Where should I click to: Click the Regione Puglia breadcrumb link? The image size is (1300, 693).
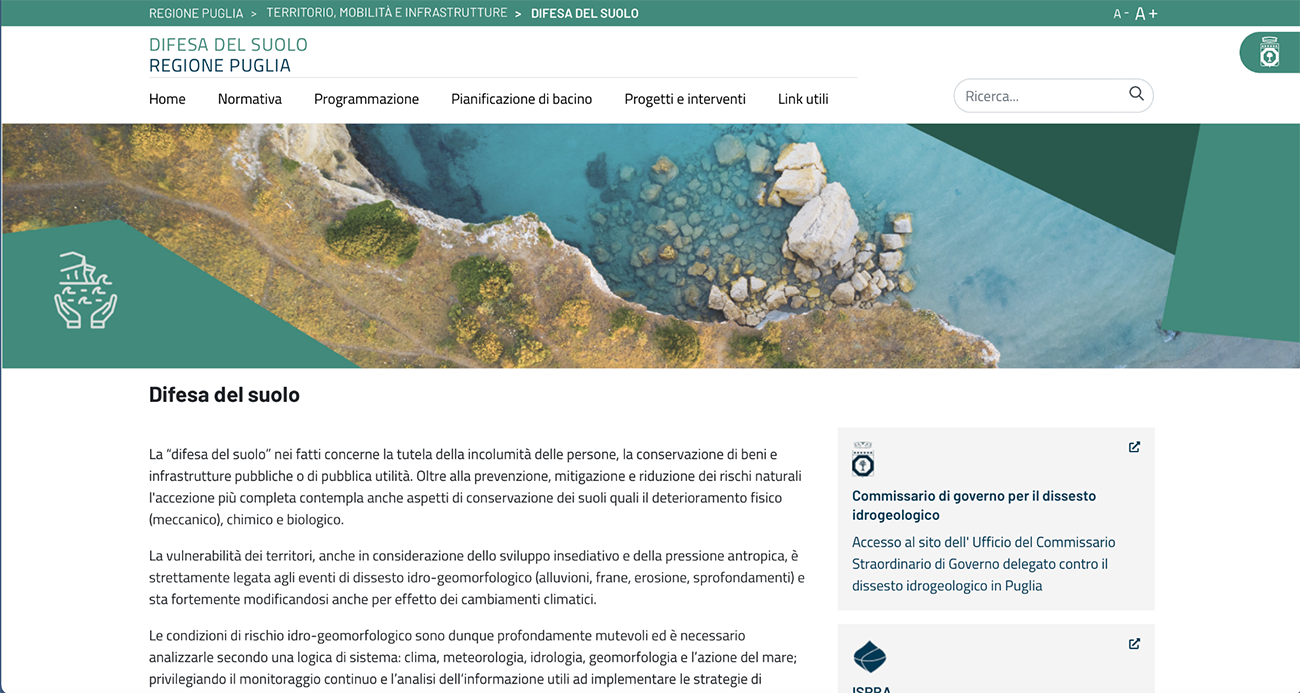(x=196, y=13)
